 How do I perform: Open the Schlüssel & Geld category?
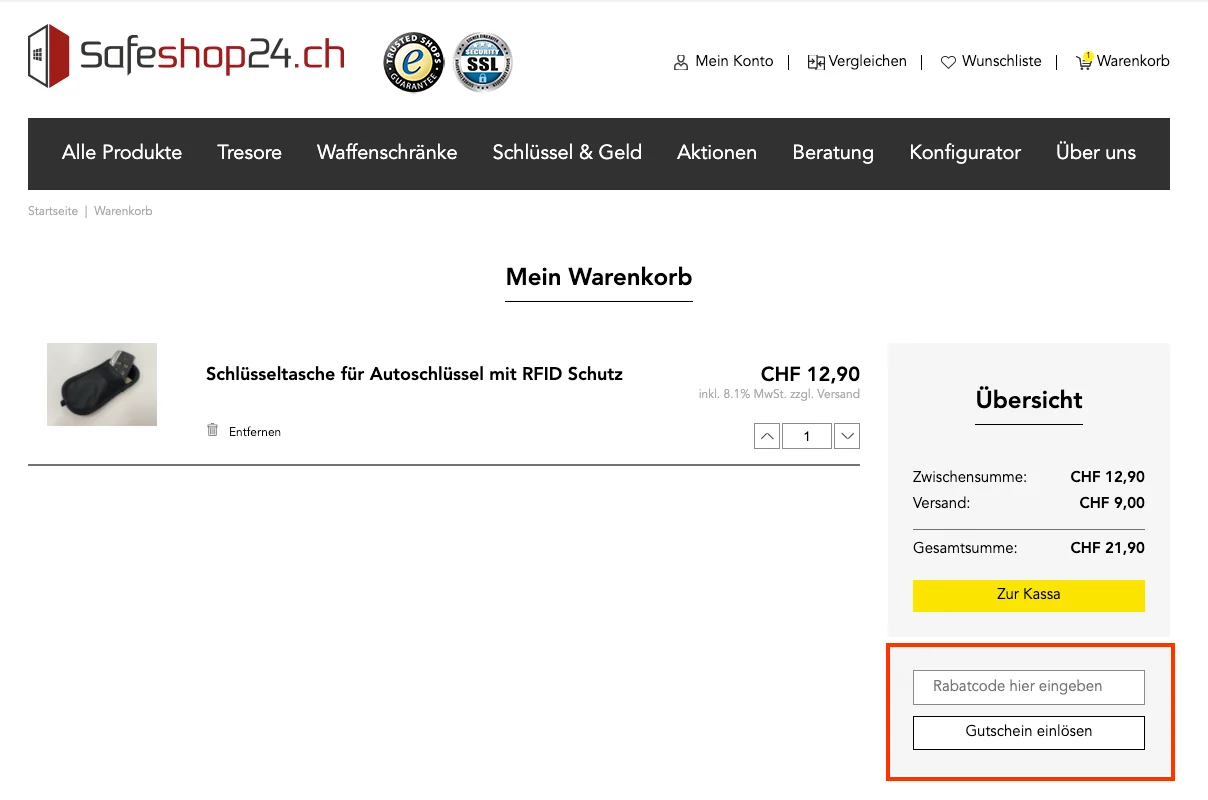[567, 153]
